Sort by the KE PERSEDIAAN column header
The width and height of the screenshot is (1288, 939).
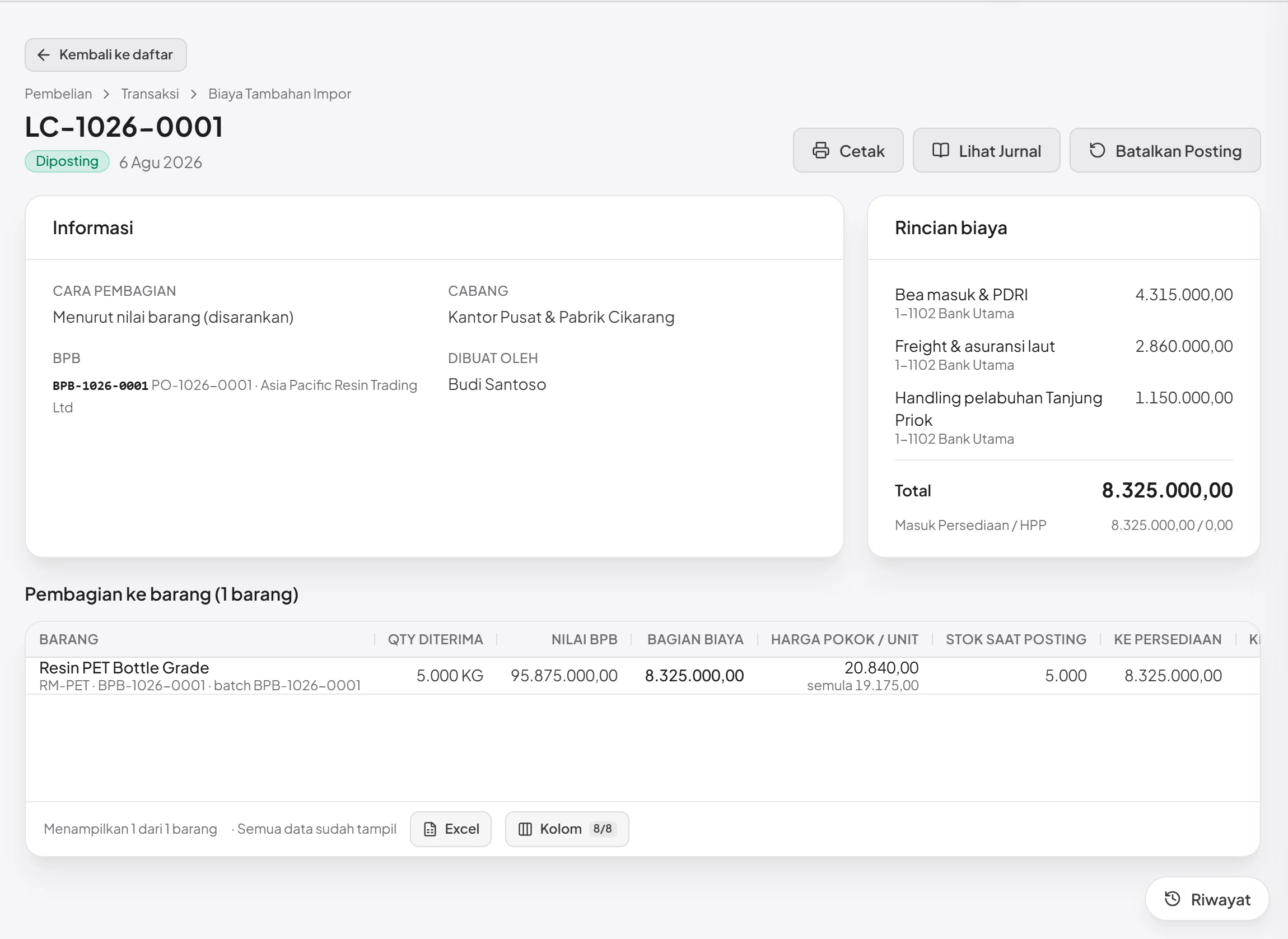click(1168, 639)
